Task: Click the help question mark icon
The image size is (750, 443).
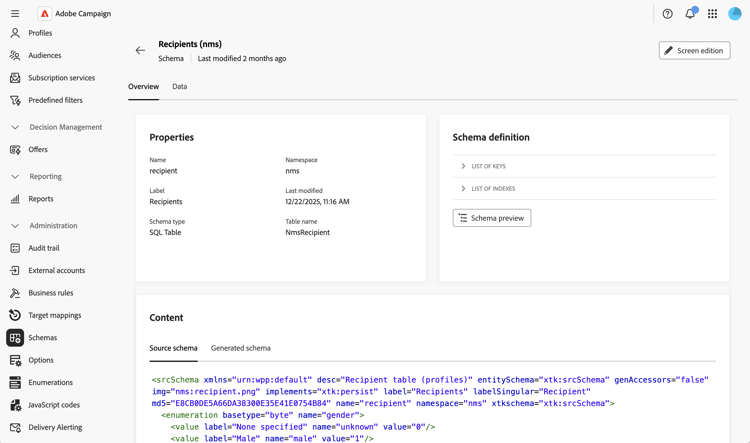Action: 667,14
